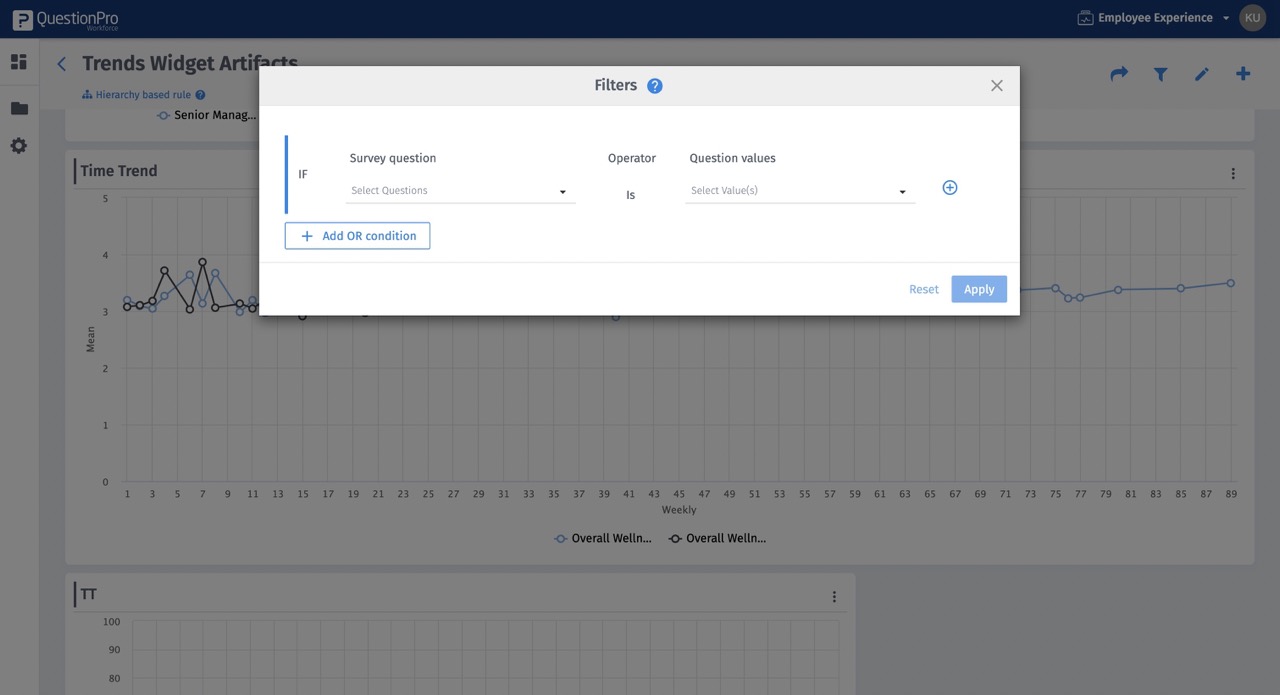Click Hierarchy based rule link
1280x695 pixels.
[x=143, y=95]
